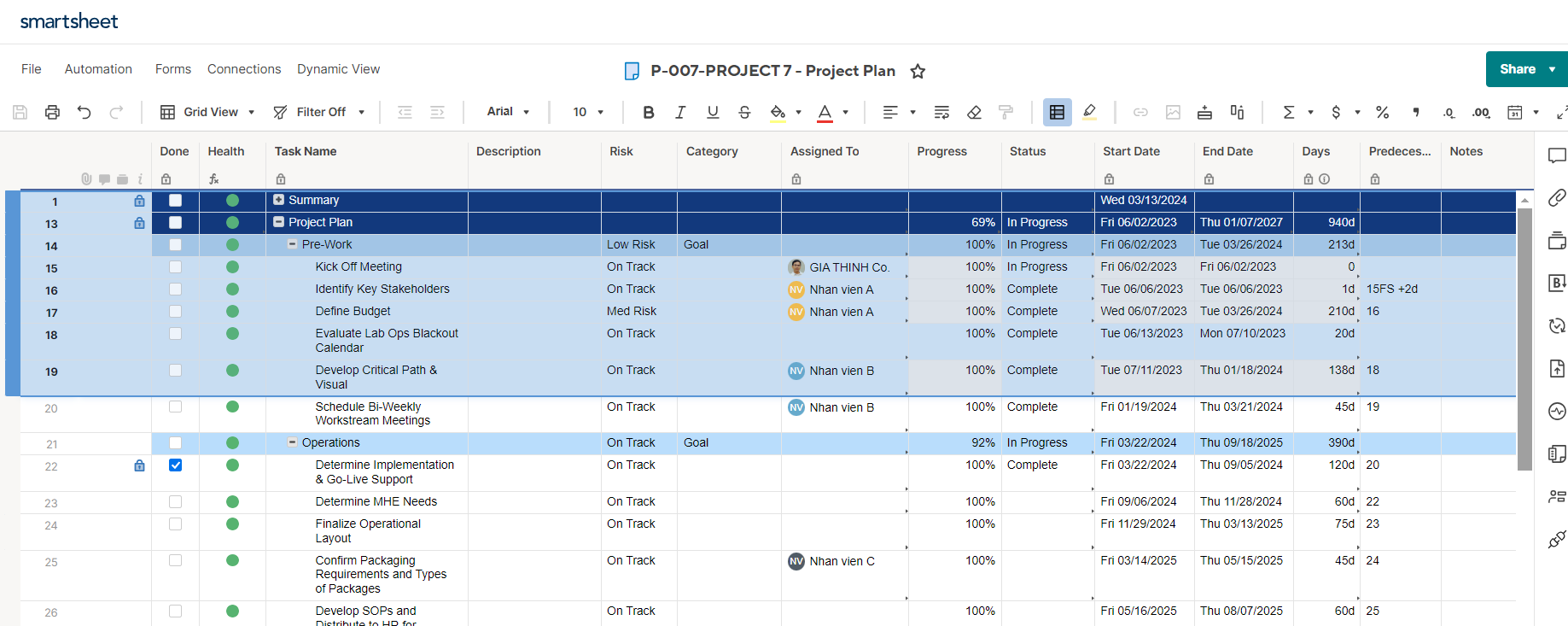Click the sheet title P-007-PROJECT 7 - Project Plan
The image size is (1568, 626).
tap(772, 71)
